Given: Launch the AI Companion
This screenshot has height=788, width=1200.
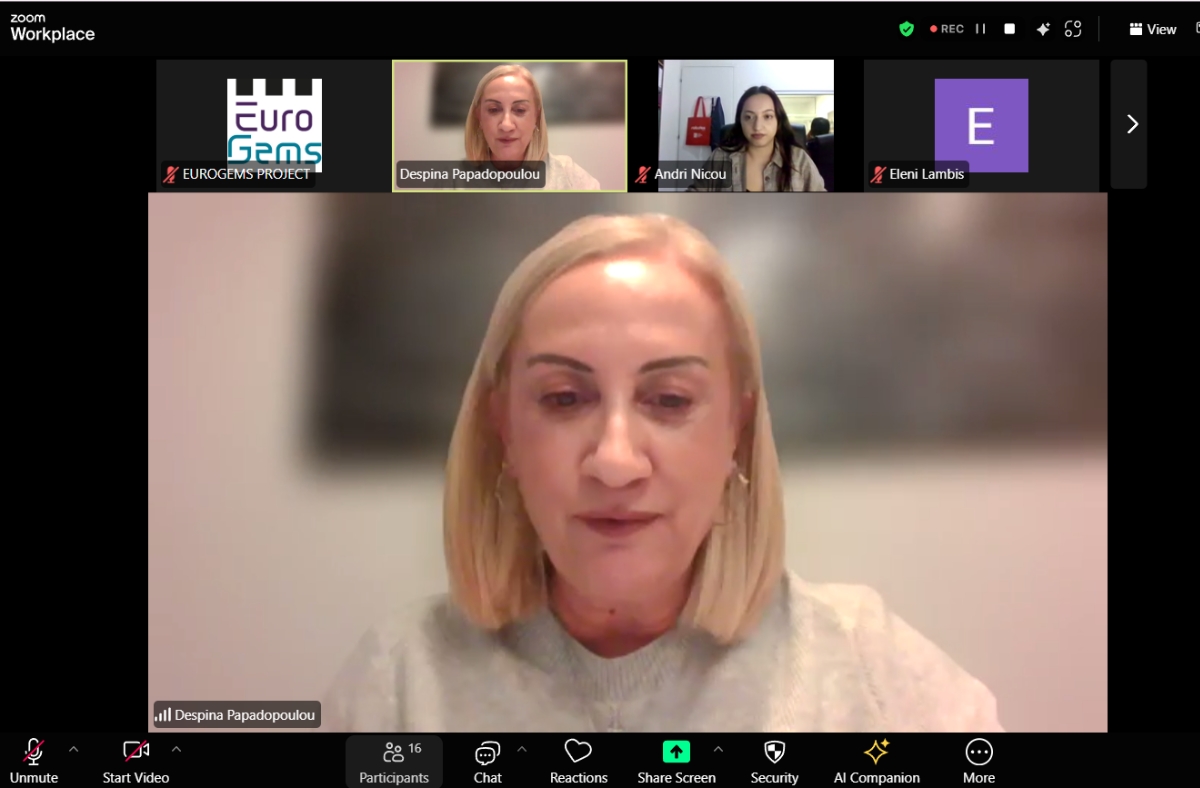Looking at the screenshot, I should pos(876,762).
